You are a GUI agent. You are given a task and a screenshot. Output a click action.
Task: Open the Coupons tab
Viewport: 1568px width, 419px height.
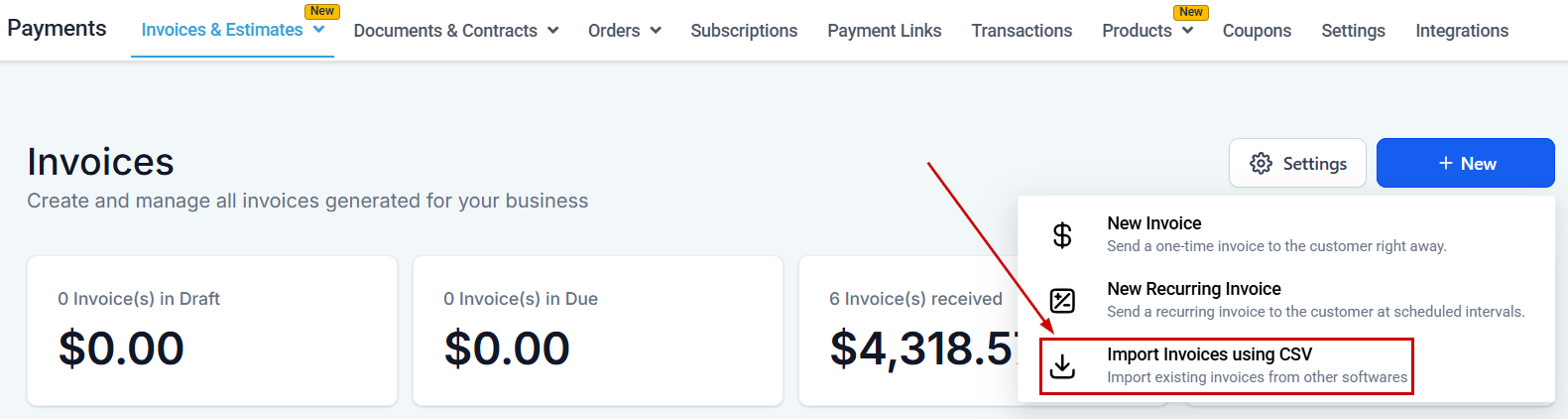1257,31
